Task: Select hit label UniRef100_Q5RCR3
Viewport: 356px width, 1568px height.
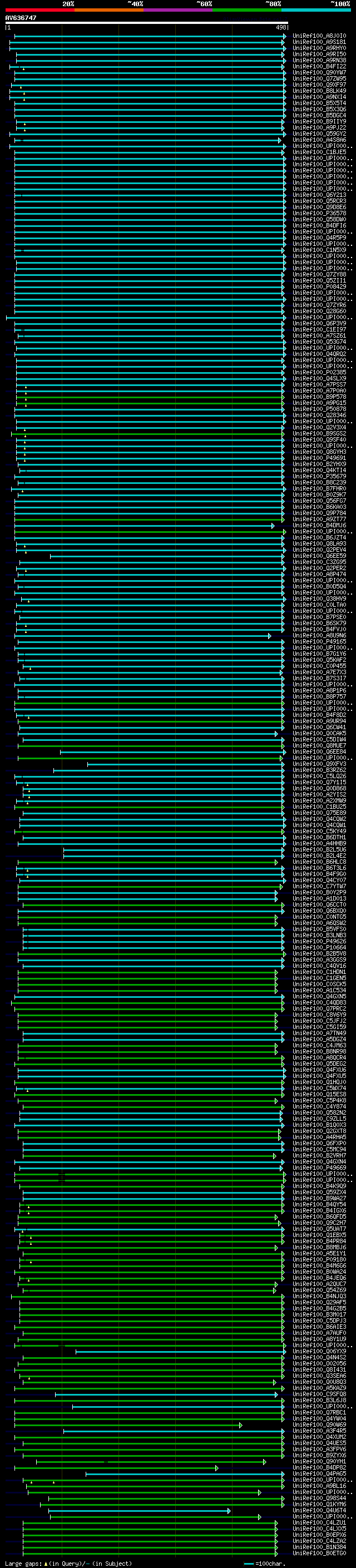Action: click(319, 201)
